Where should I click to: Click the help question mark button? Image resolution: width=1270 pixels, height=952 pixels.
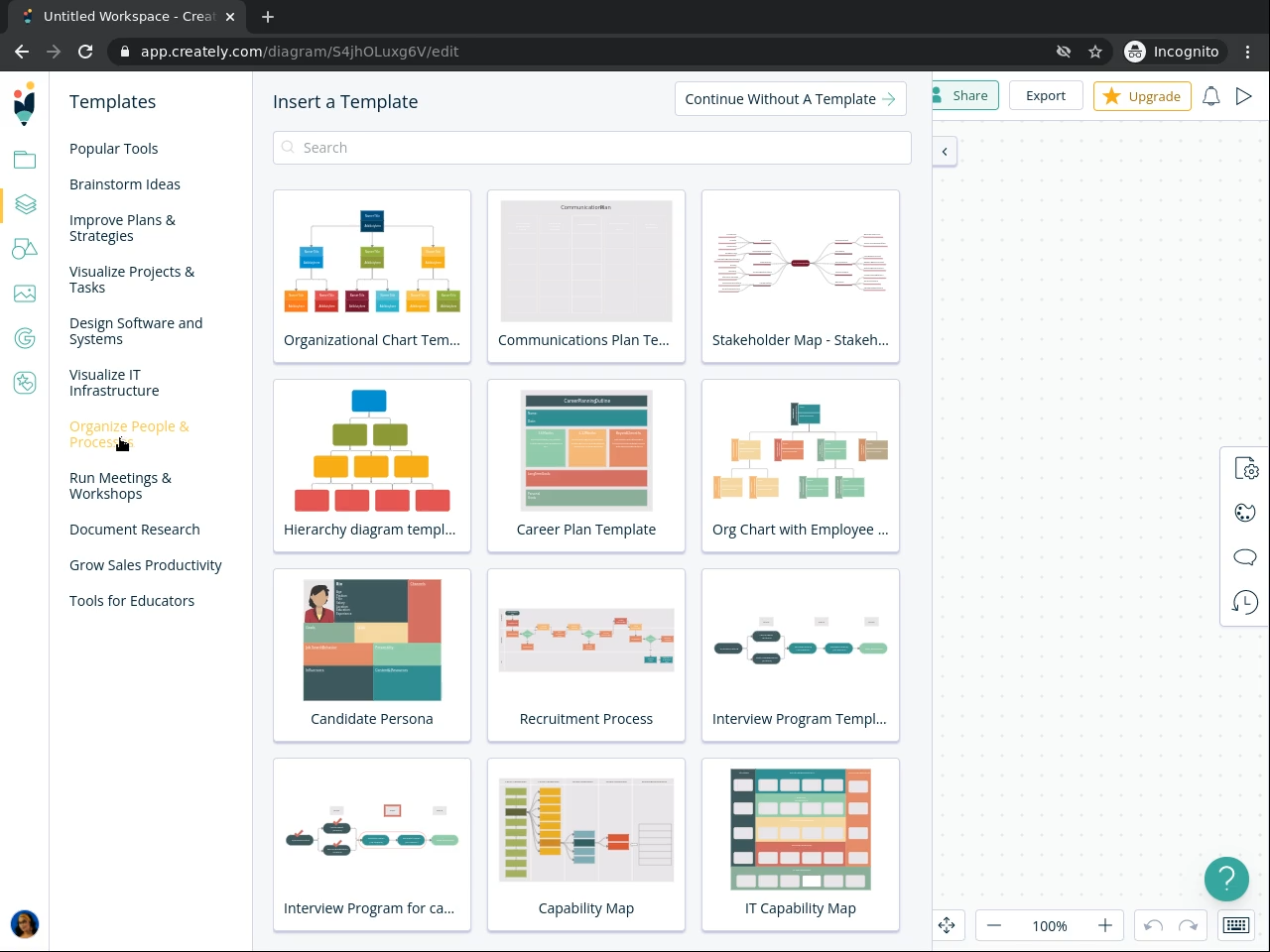coord(1226,879)
